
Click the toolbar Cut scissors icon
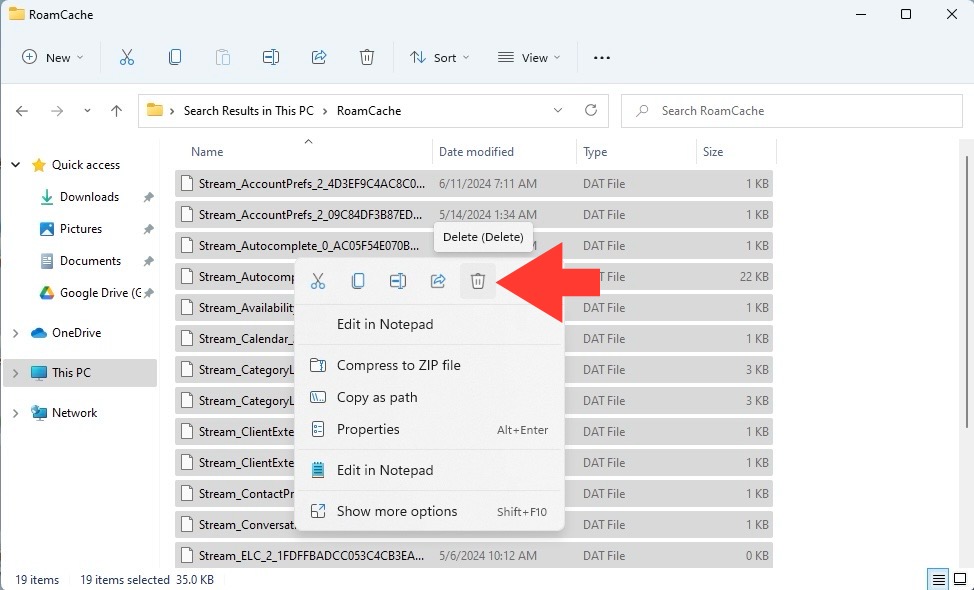(127, 57)
